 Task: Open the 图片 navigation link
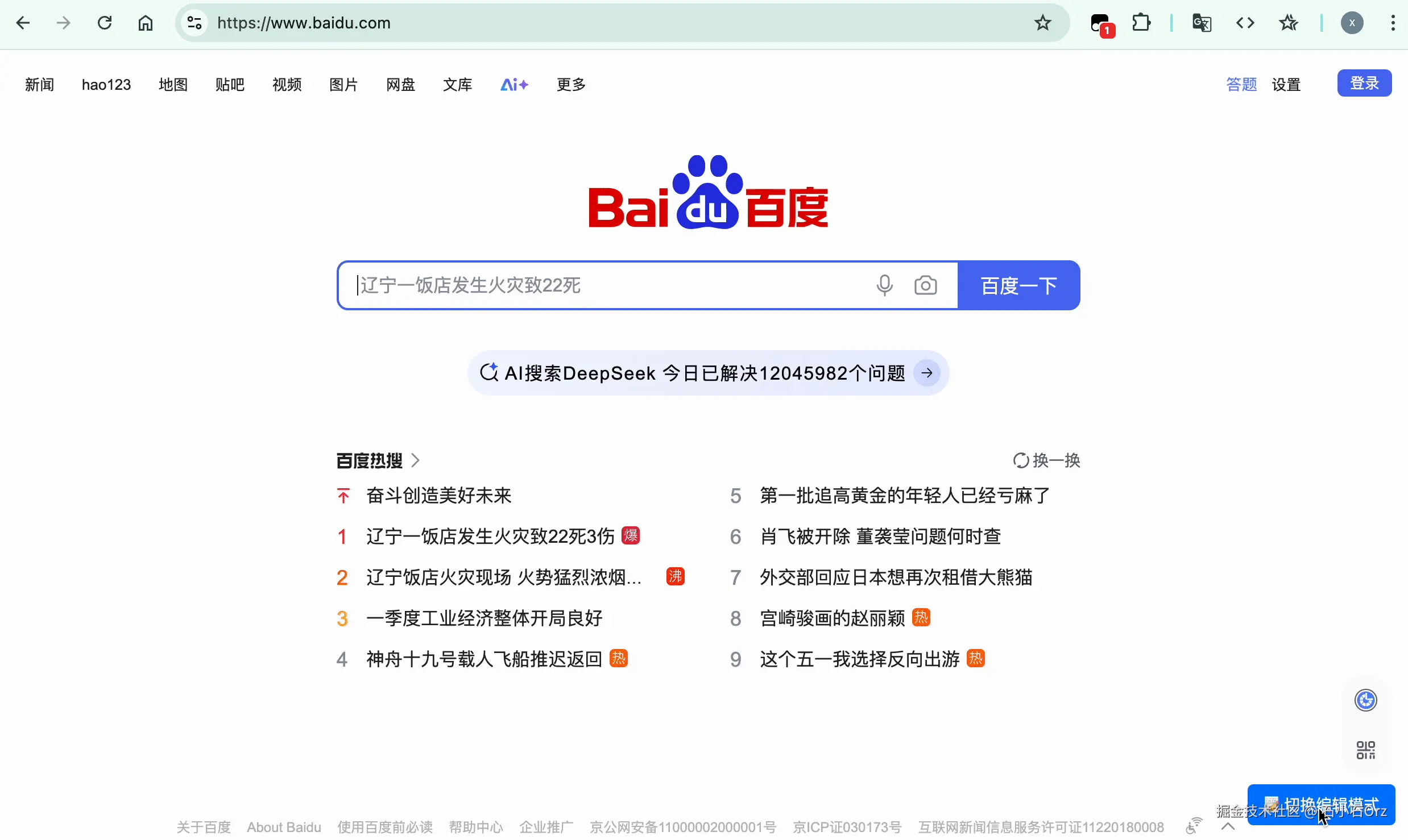tap(344, 85)
